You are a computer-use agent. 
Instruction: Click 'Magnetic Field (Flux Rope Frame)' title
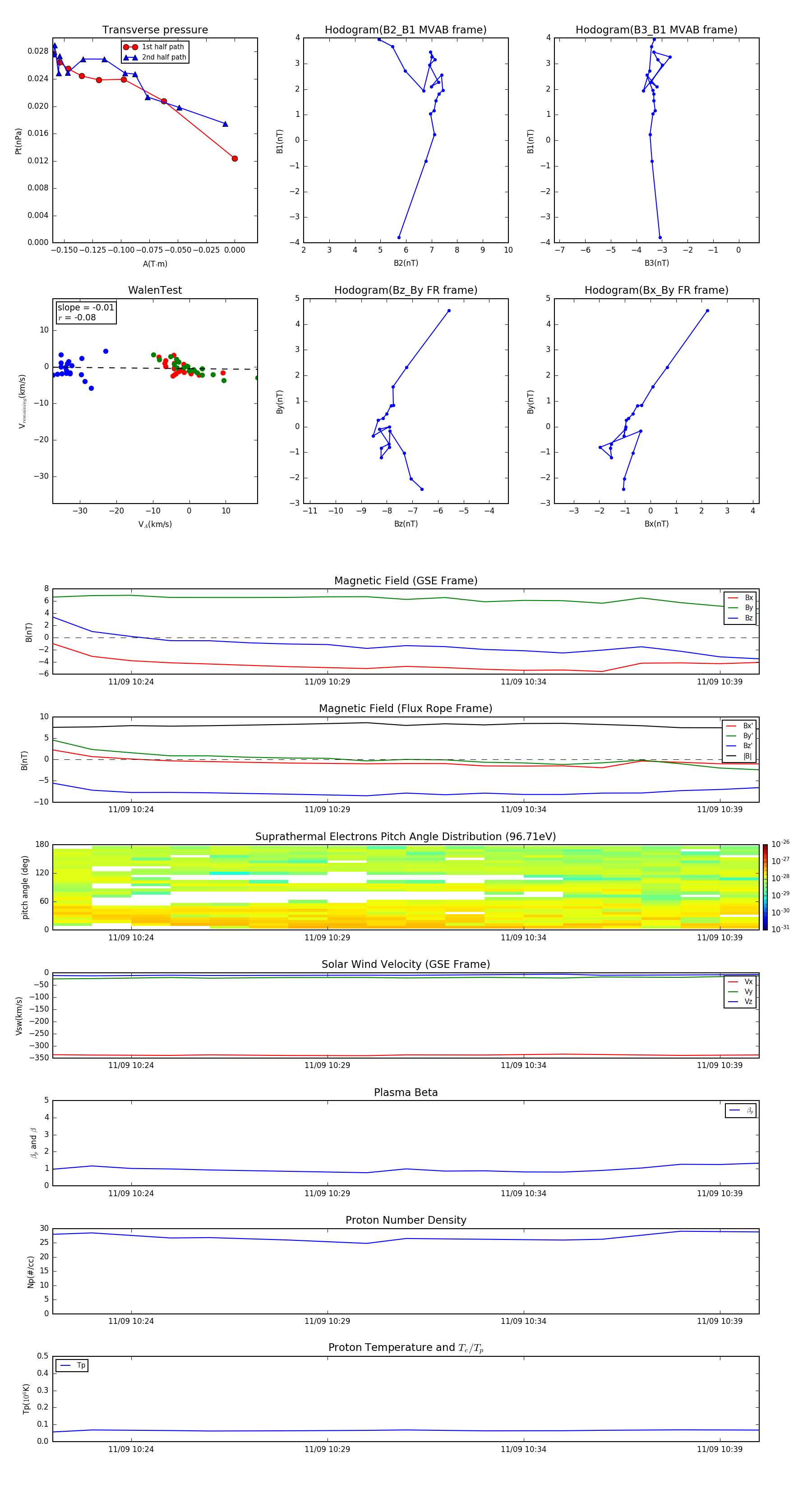[406, 709]
